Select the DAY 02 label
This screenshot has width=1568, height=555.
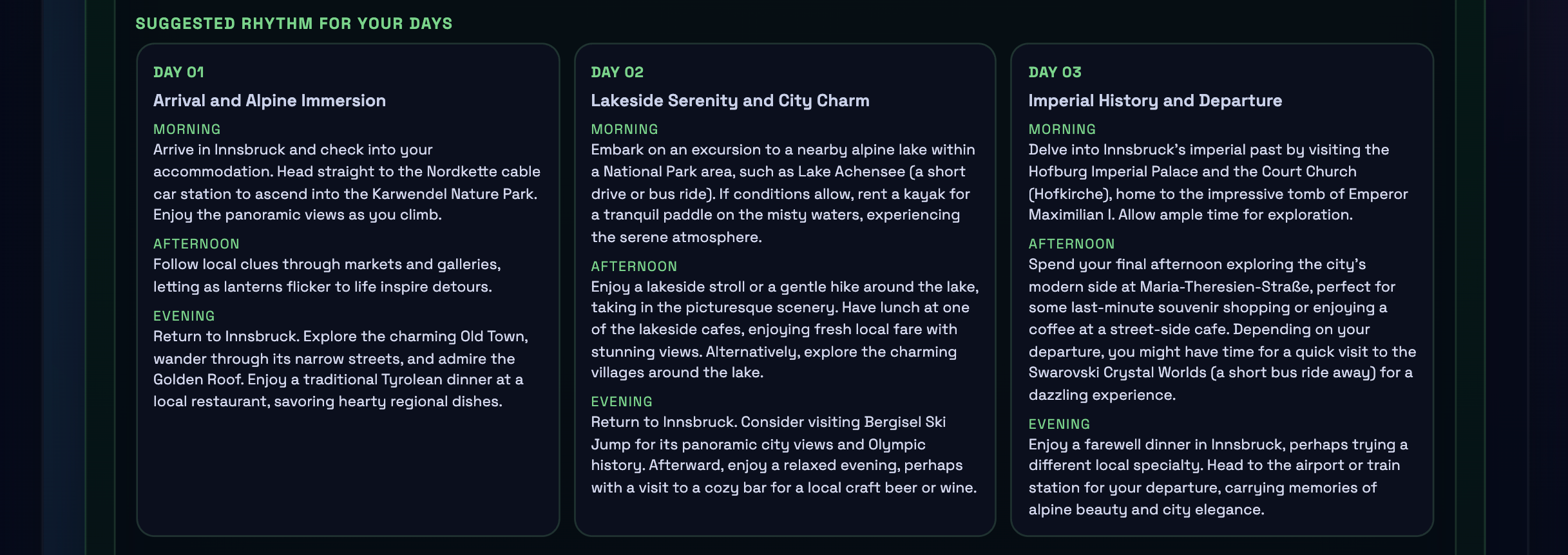click(x=617, y=72)
